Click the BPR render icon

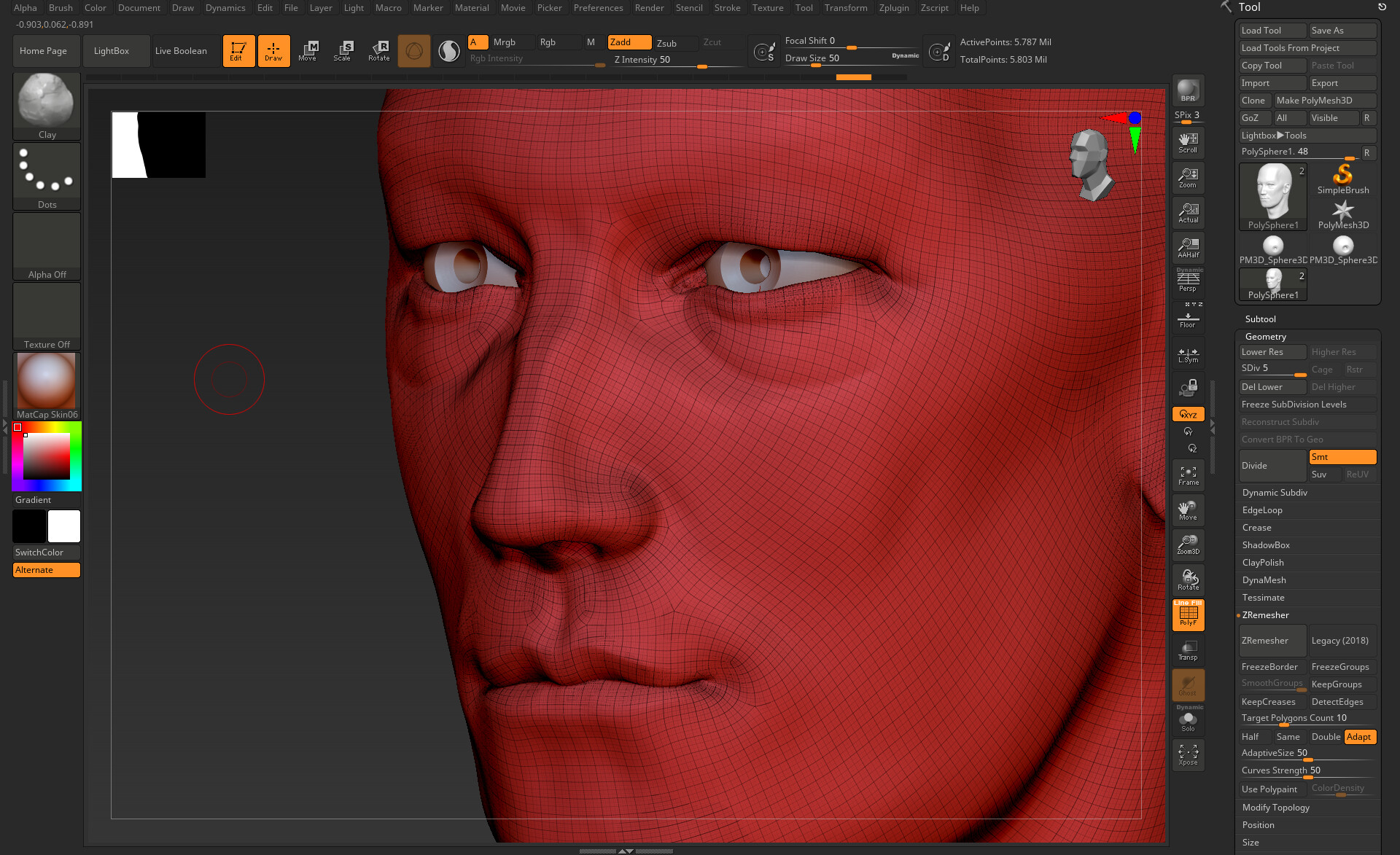coord(1188,90)
